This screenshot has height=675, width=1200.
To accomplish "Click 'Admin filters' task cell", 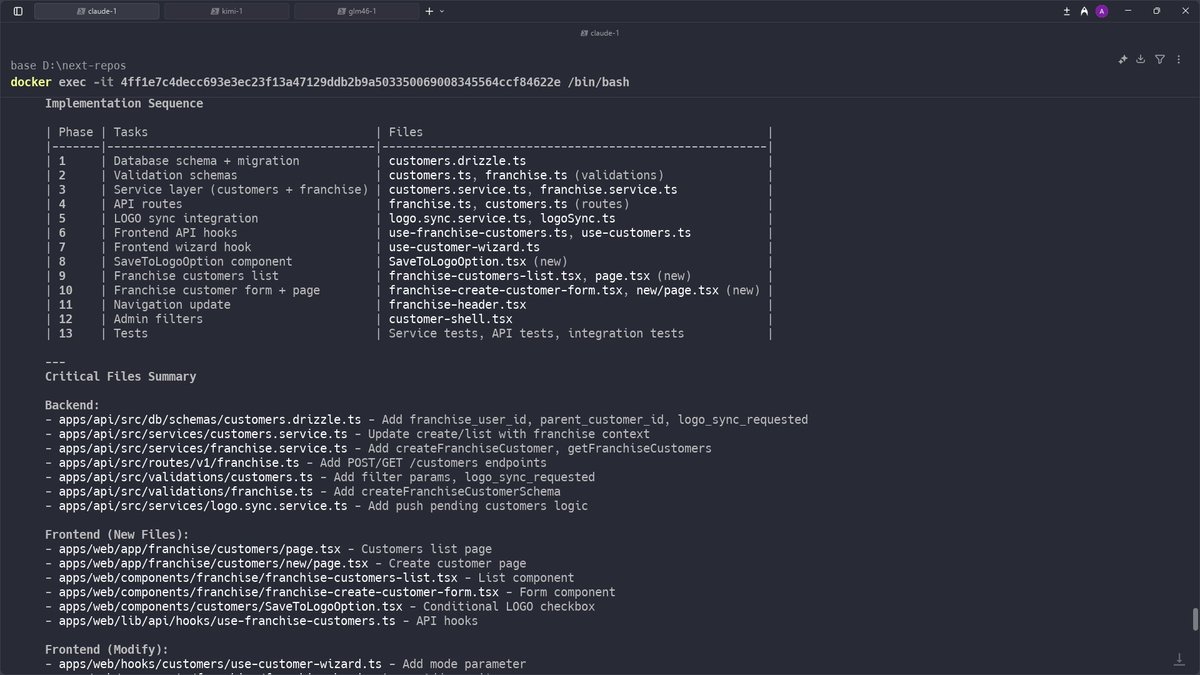I will [x=158, y=319].
